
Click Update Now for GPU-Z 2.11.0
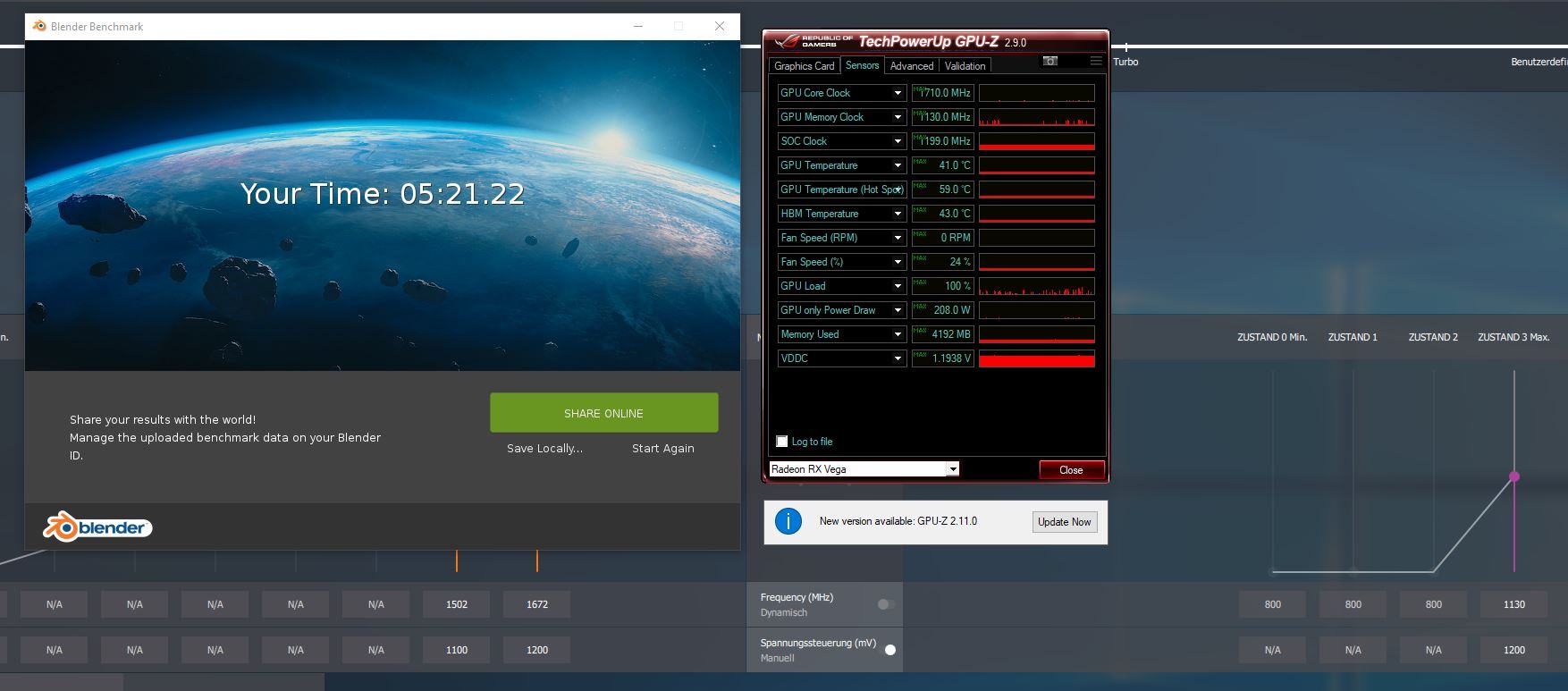pyautogui.click(x=1064, y=522)
